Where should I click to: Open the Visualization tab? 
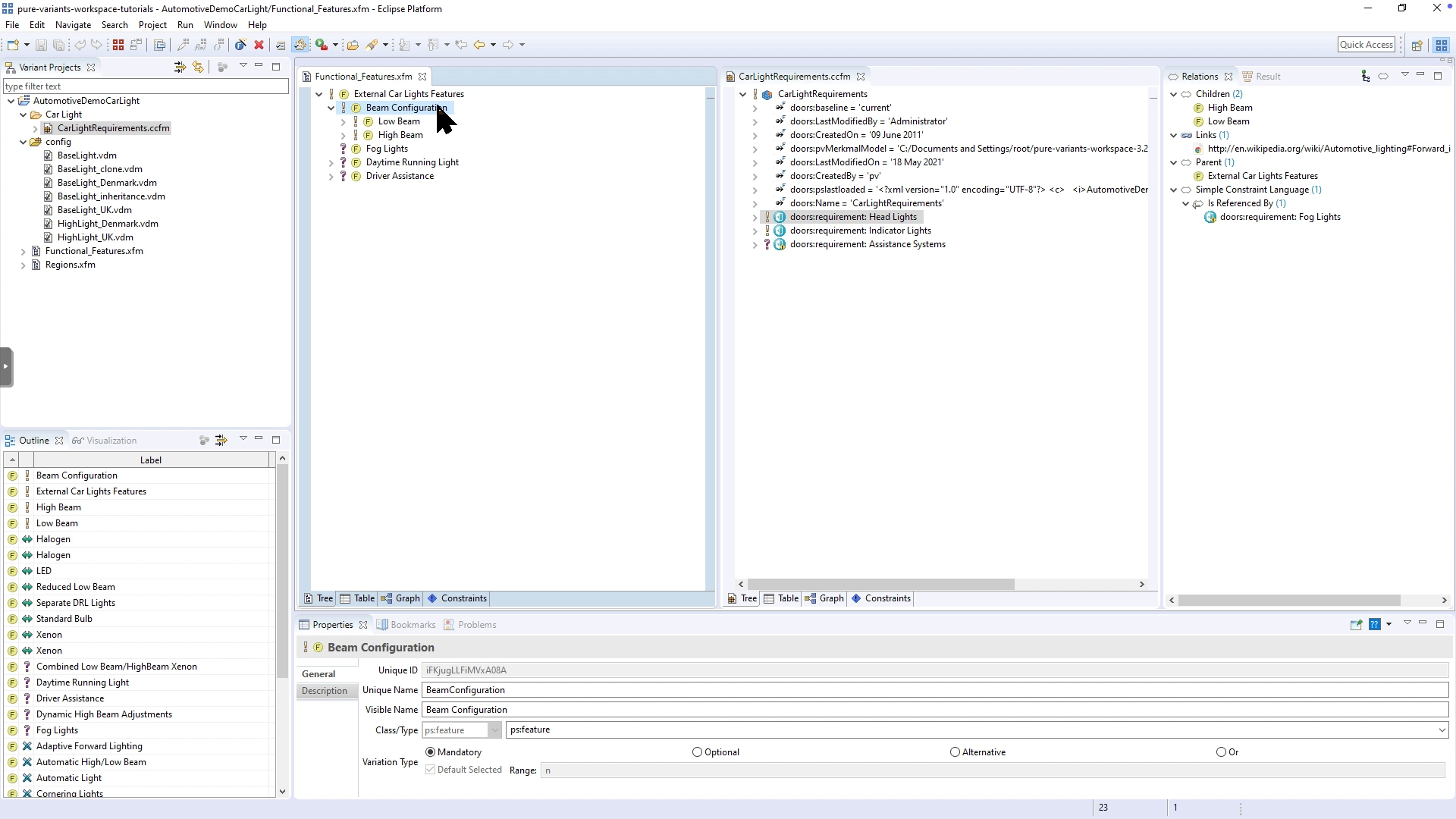click(x=105, y=441)
